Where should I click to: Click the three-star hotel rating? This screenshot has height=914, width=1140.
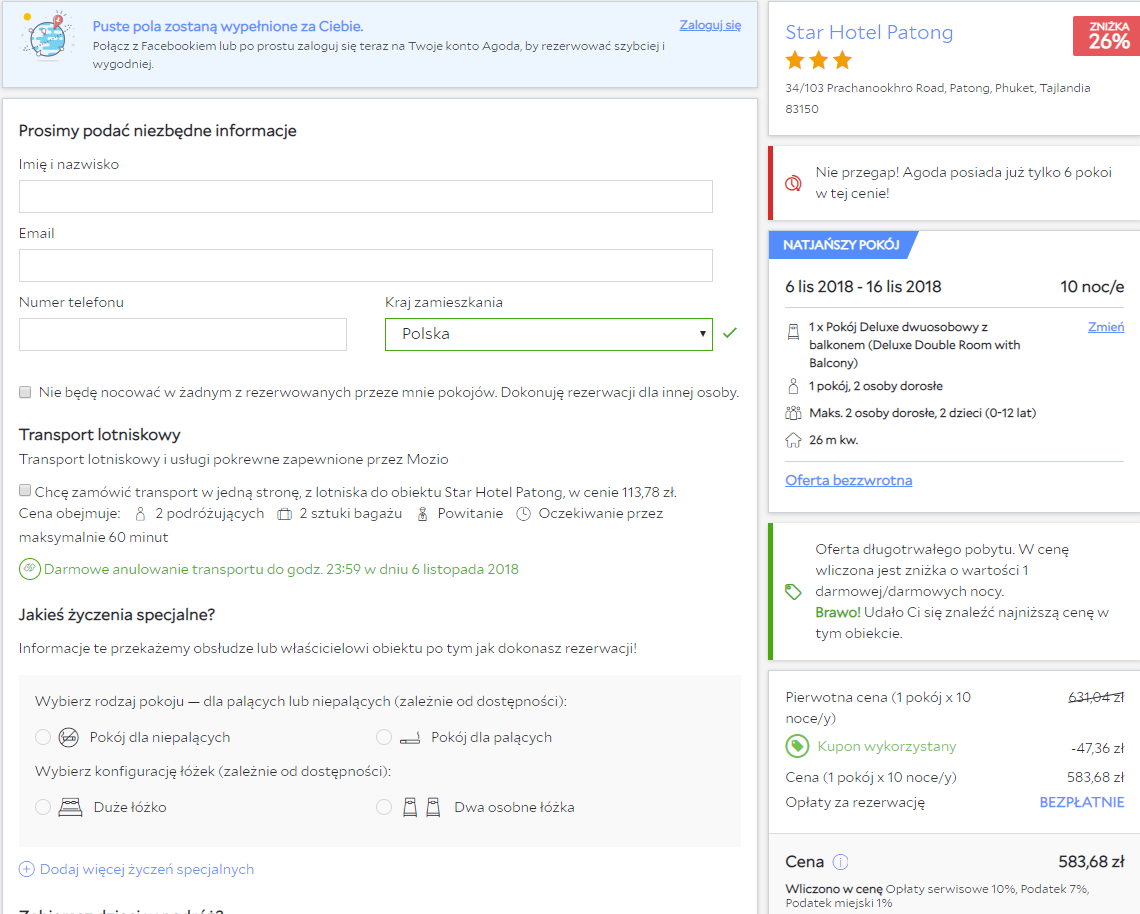click(819, 60)
